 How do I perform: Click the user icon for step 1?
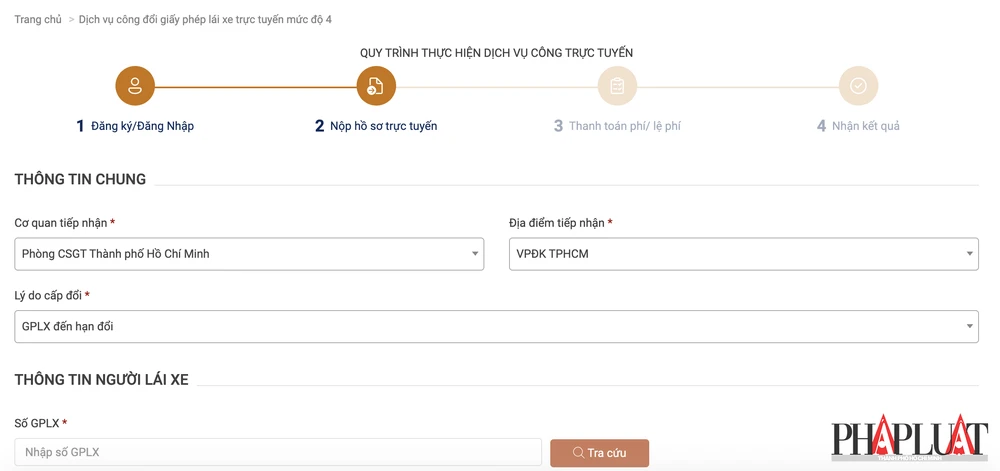click(x=135, y=86)
